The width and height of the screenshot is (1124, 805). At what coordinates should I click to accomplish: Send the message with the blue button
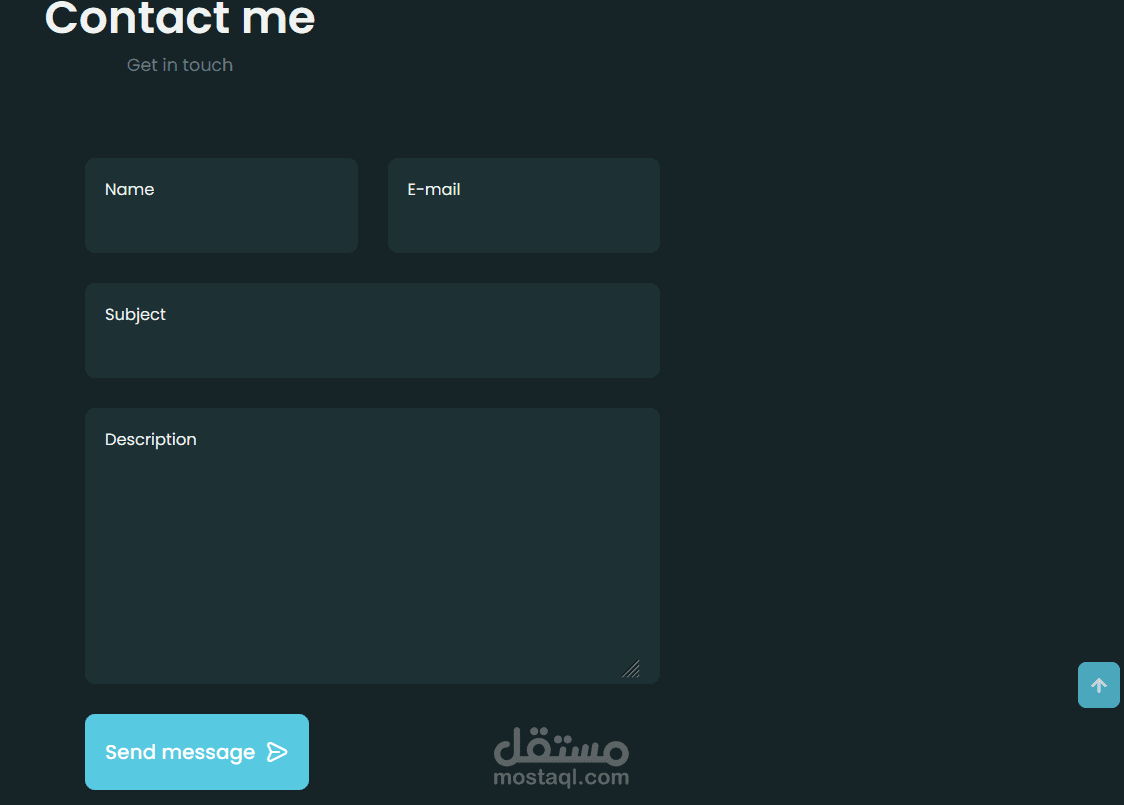click(197, 752)
